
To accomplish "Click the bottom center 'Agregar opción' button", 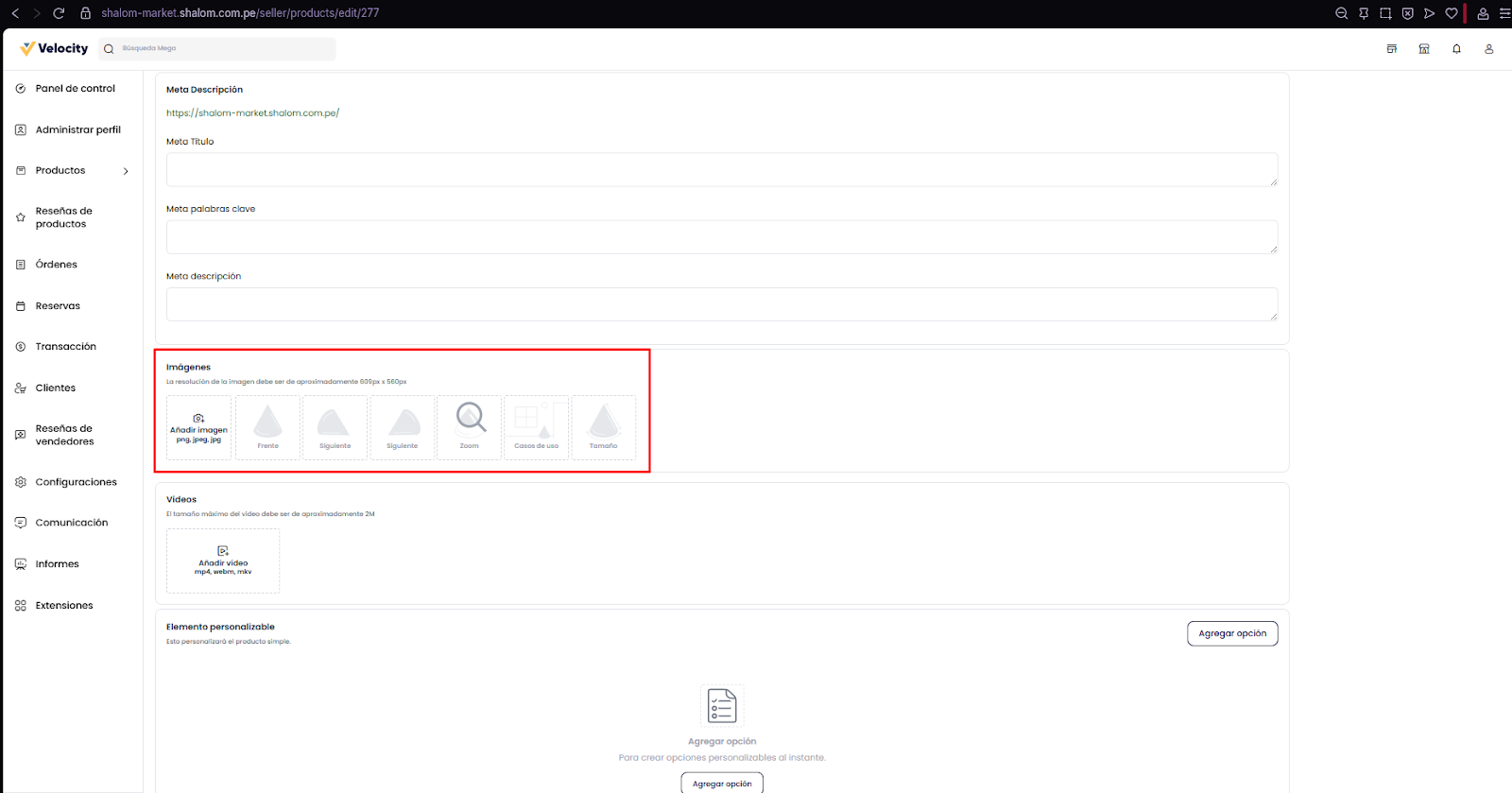I will 722,784.
